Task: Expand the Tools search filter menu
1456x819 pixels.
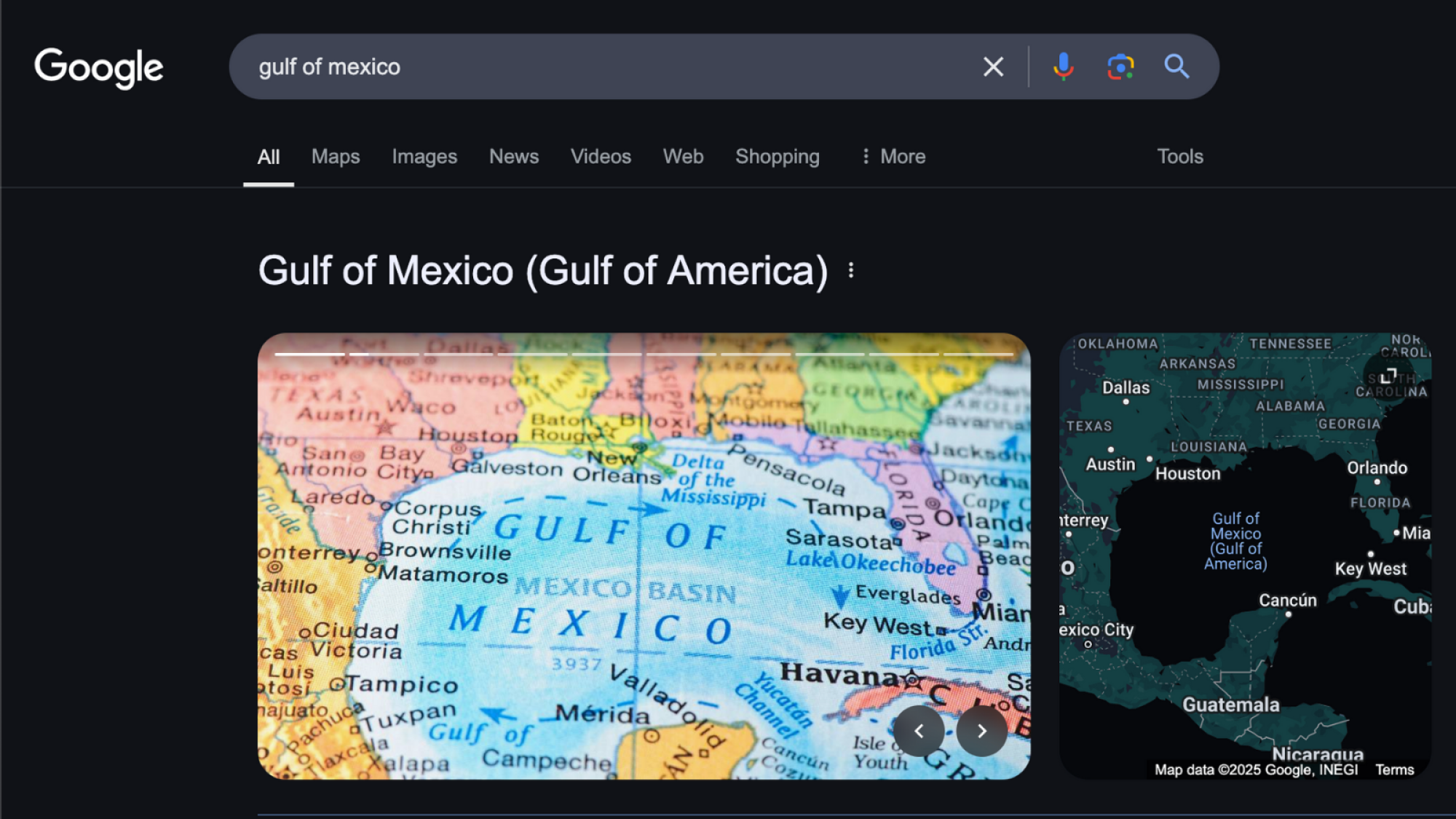Action: 1180,155
